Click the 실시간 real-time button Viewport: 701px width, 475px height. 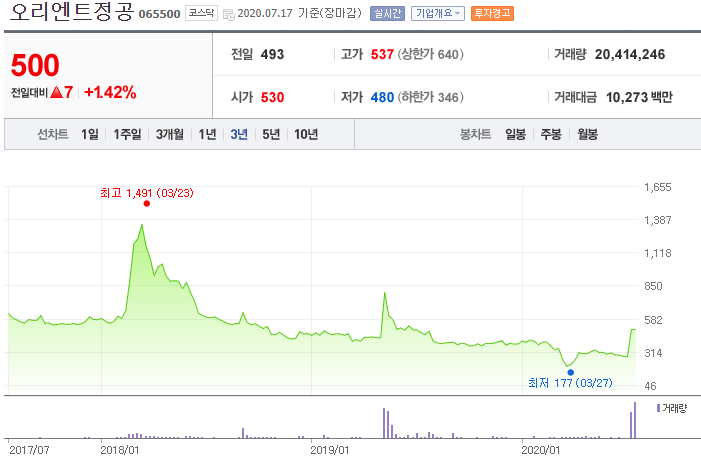387,13
